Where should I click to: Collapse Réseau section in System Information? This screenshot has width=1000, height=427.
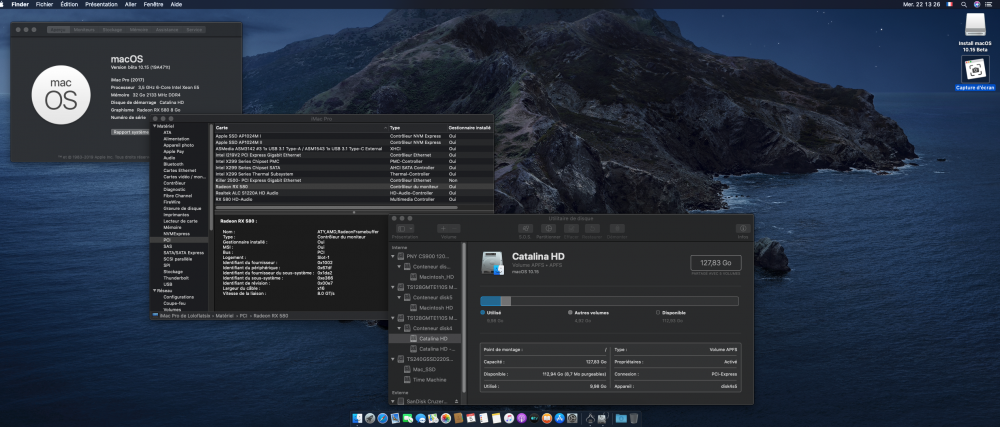click(x=154, y=291)
